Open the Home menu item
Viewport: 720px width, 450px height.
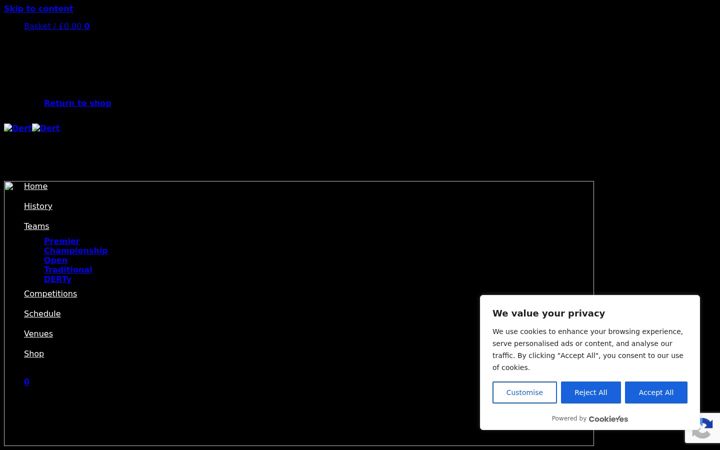(36, 186)
